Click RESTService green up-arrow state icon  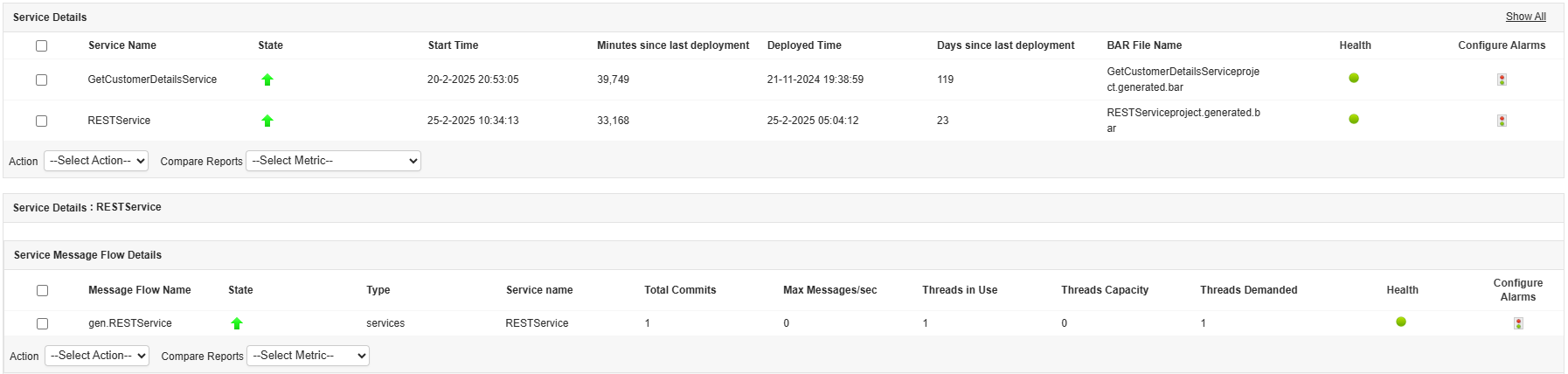tap(267, 121)
